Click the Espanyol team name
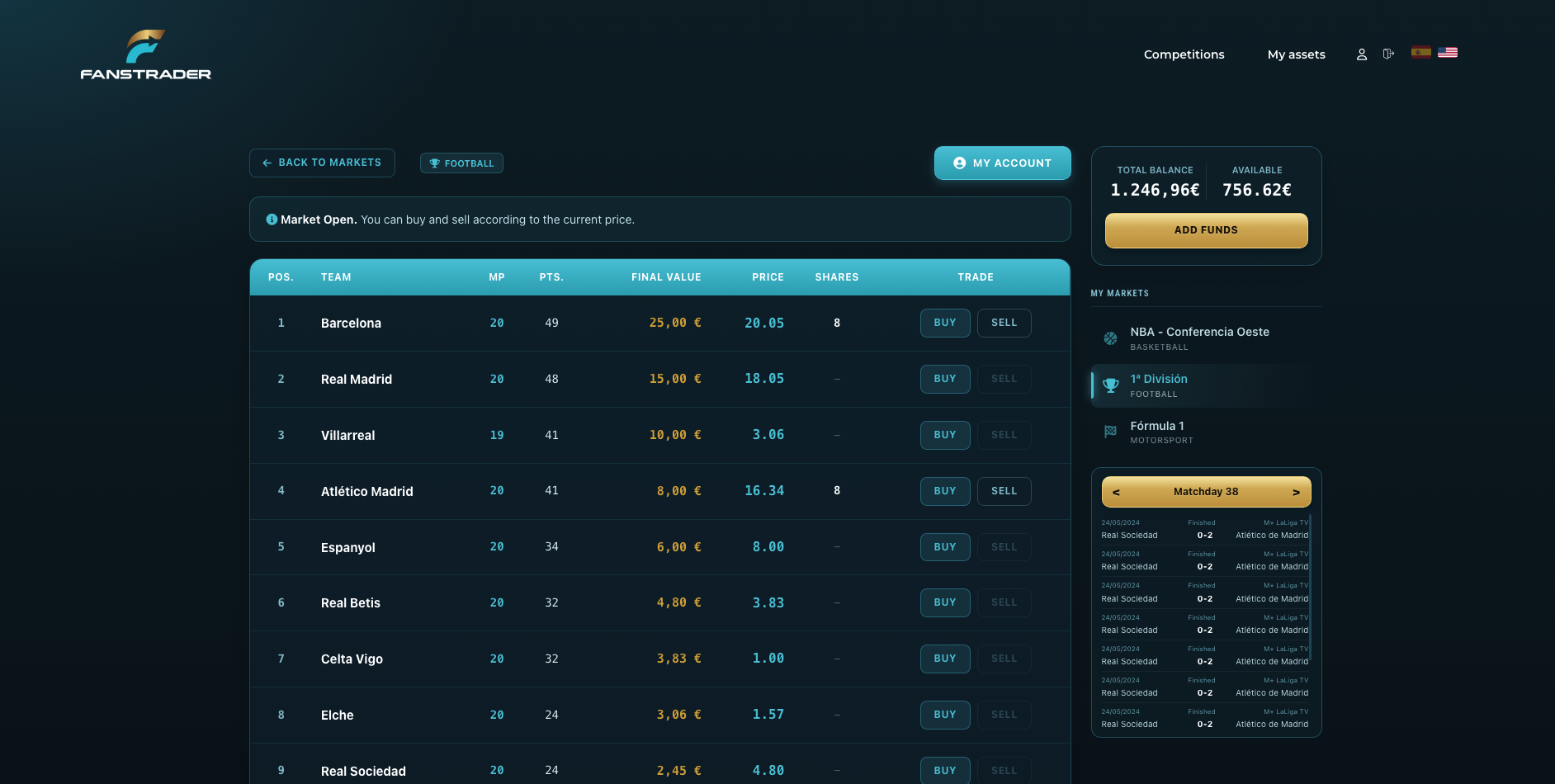Screen dimensions: 1555x784 click(x=347, y=548)
